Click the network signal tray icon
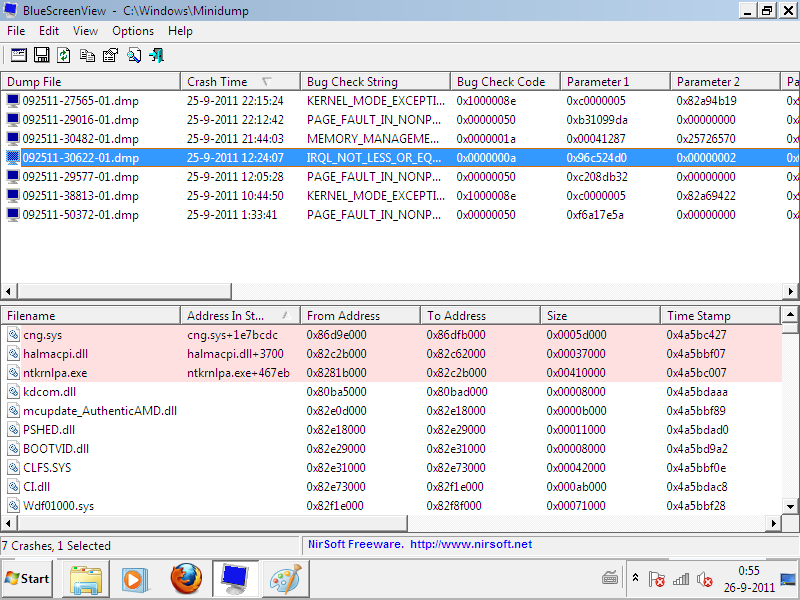Viewport: 800px width, 600px height. coord(681,579)
